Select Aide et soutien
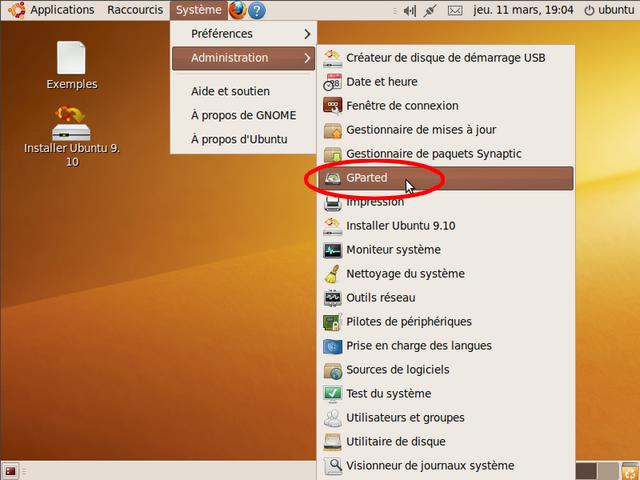The width and height of the screenshot is (640, 480). pos(243,91)
